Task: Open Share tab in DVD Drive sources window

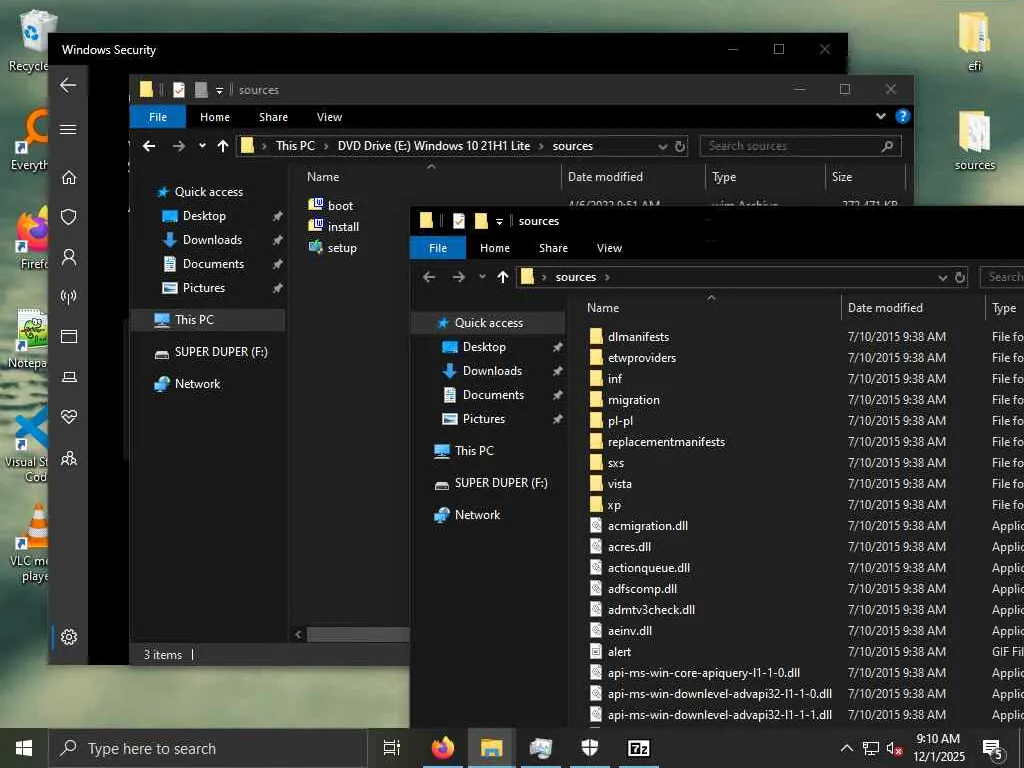Action: click(x=273, y=117)
